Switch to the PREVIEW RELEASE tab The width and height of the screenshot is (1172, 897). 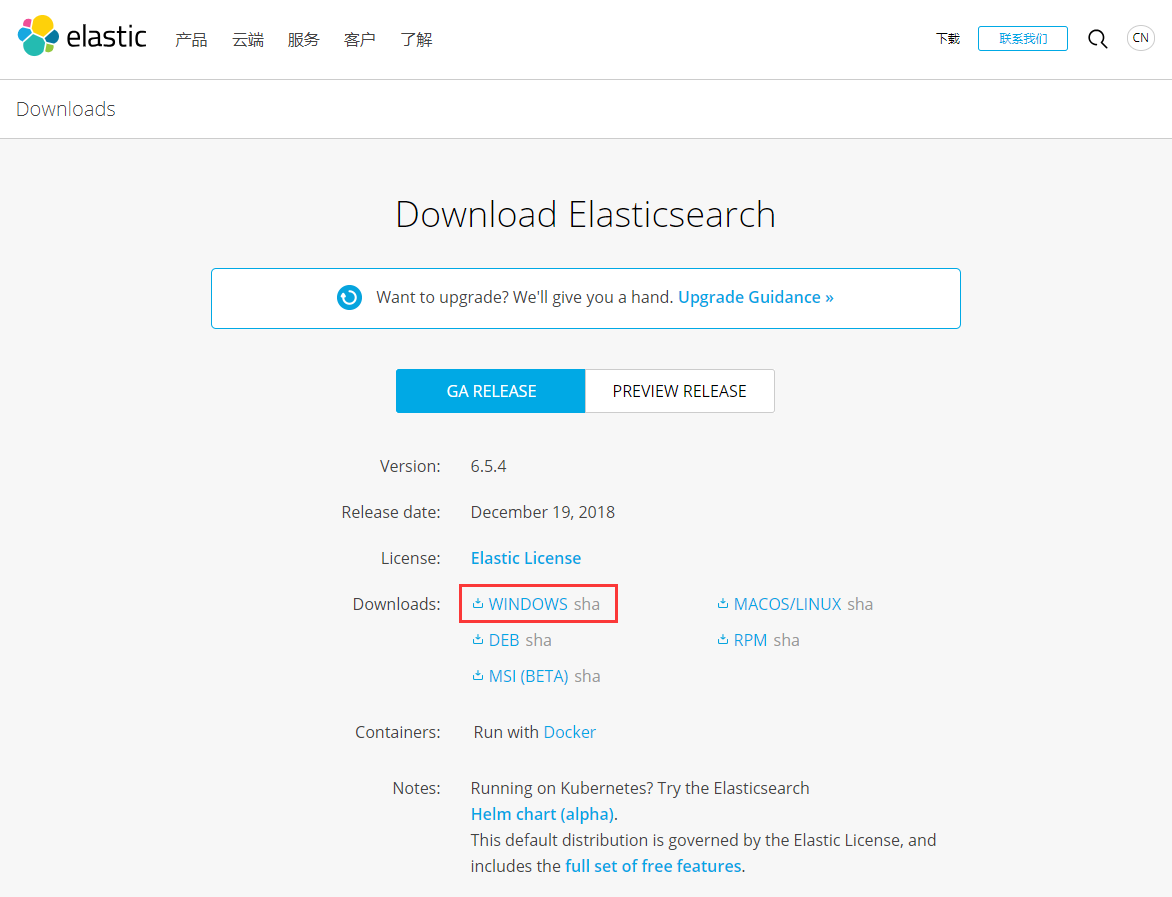[679, 391]
